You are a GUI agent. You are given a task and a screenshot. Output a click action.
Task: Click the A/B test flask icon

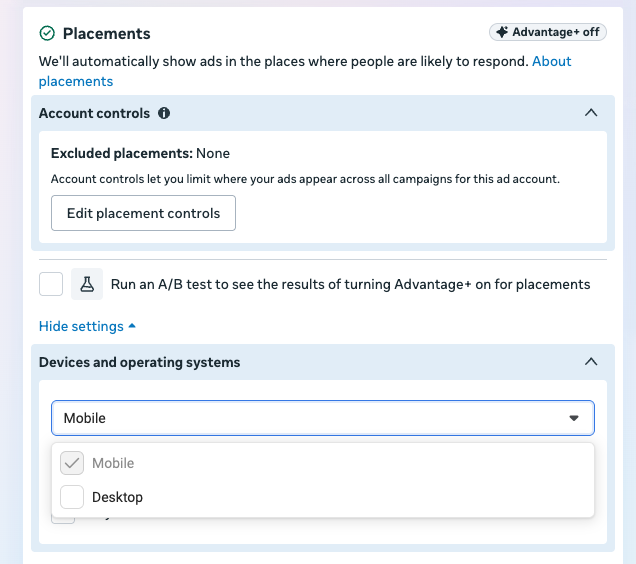[87, 284]
